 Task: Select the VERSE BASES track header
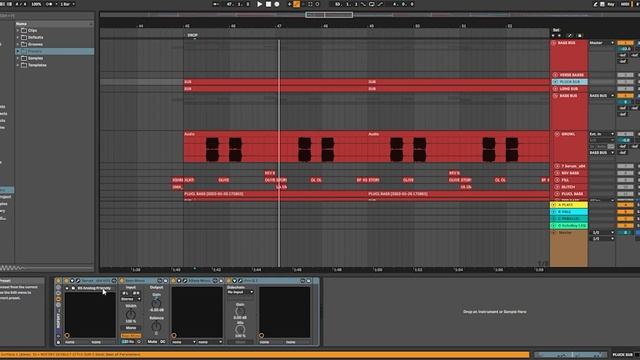572,75
